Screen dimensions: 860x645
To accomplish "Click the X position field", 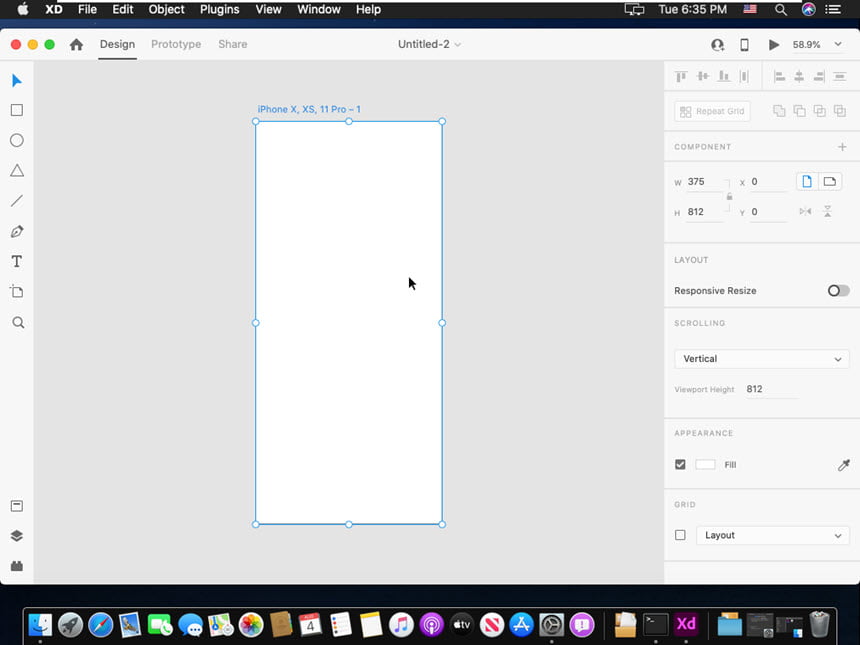I will (768, 182).
